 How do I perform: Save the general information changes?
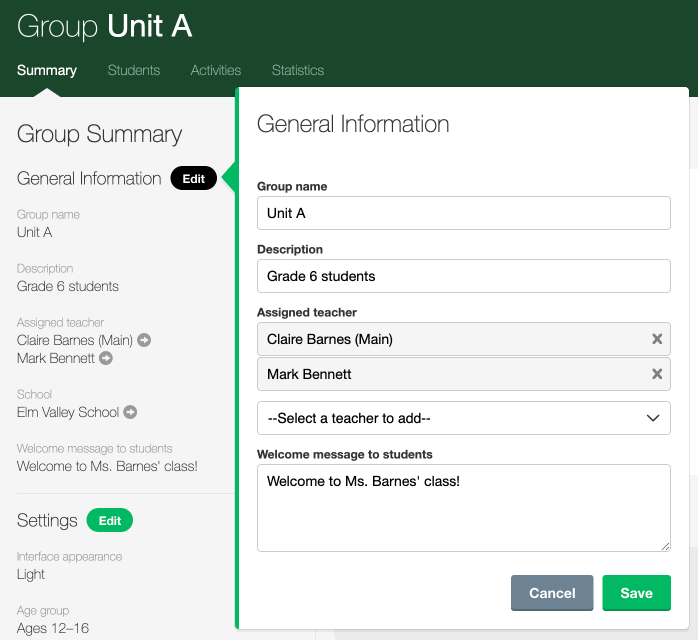(636, 593)
